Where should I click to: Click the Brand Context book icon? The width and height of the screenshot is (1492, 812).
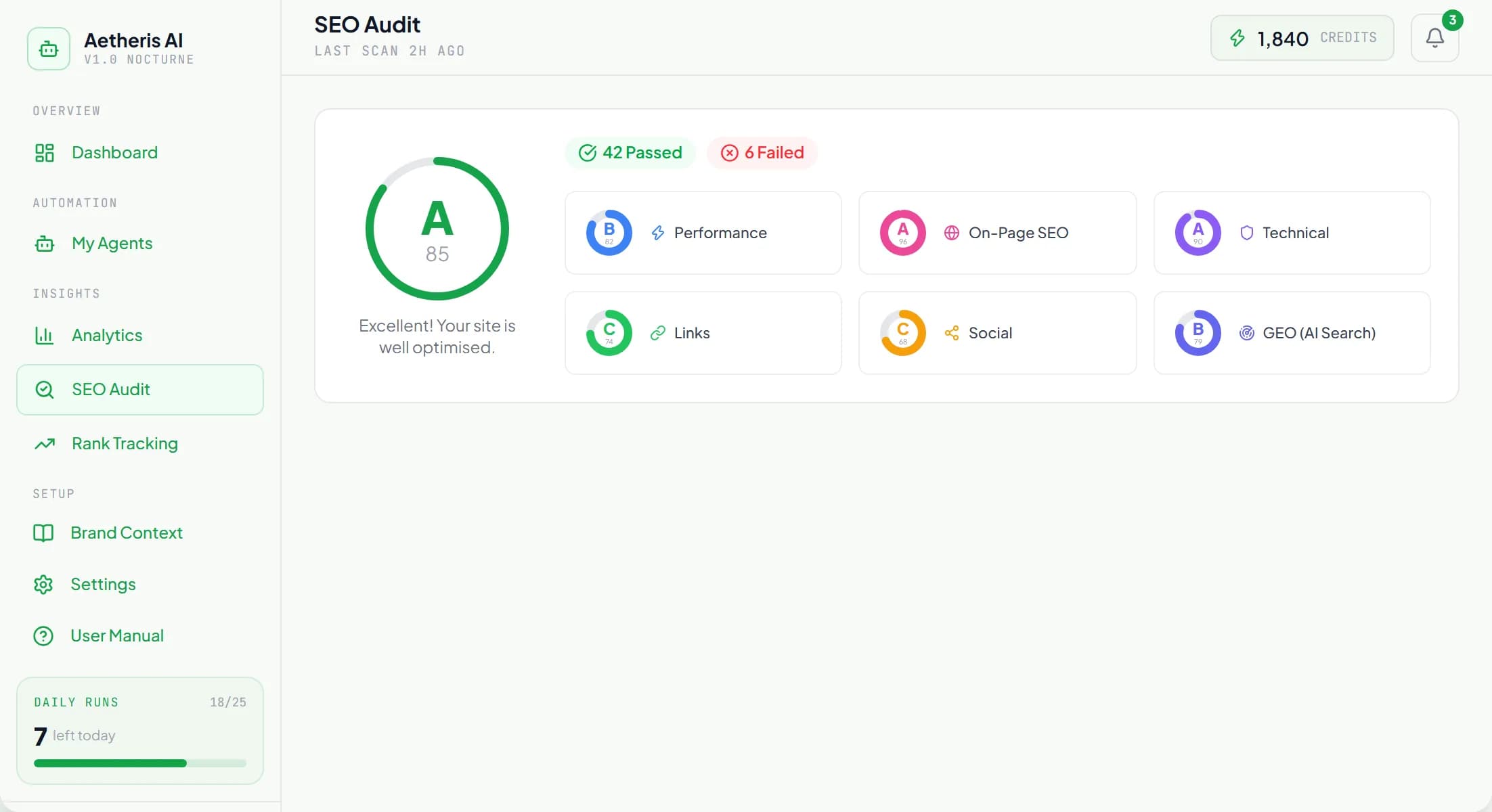(x=43, y=533)
